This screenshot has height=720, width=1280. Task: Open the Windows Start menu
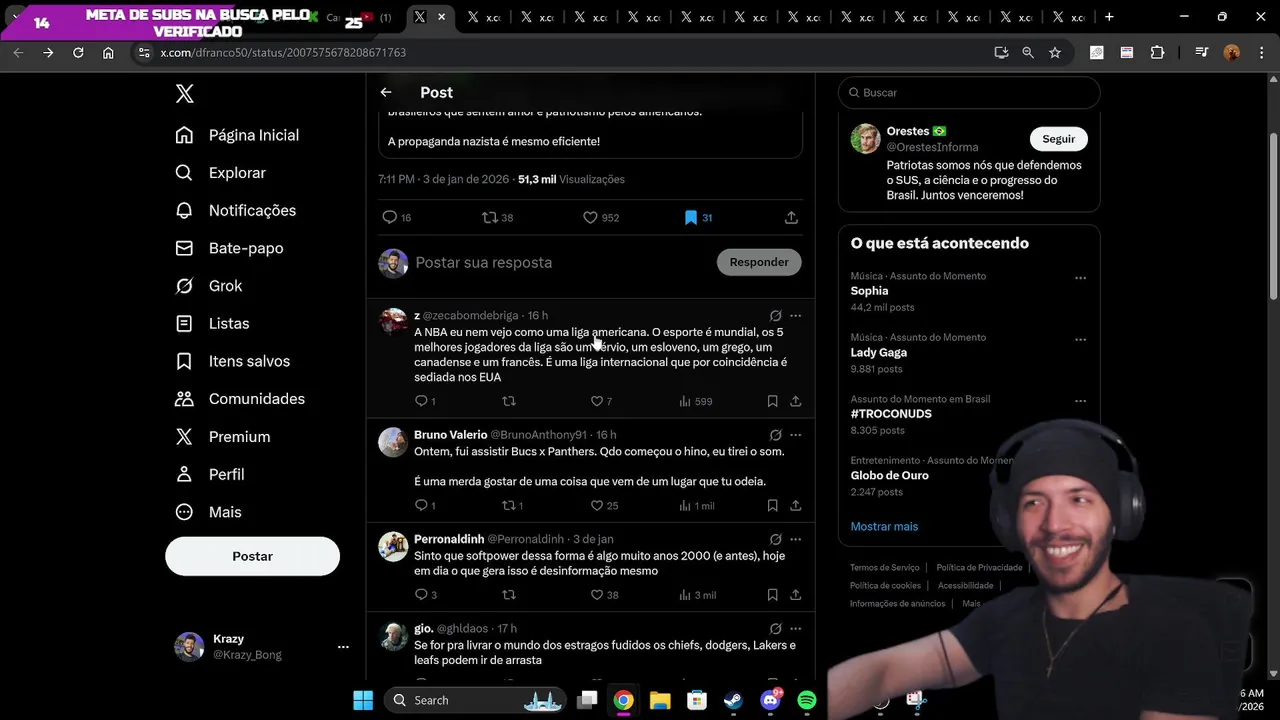[363, 700]
